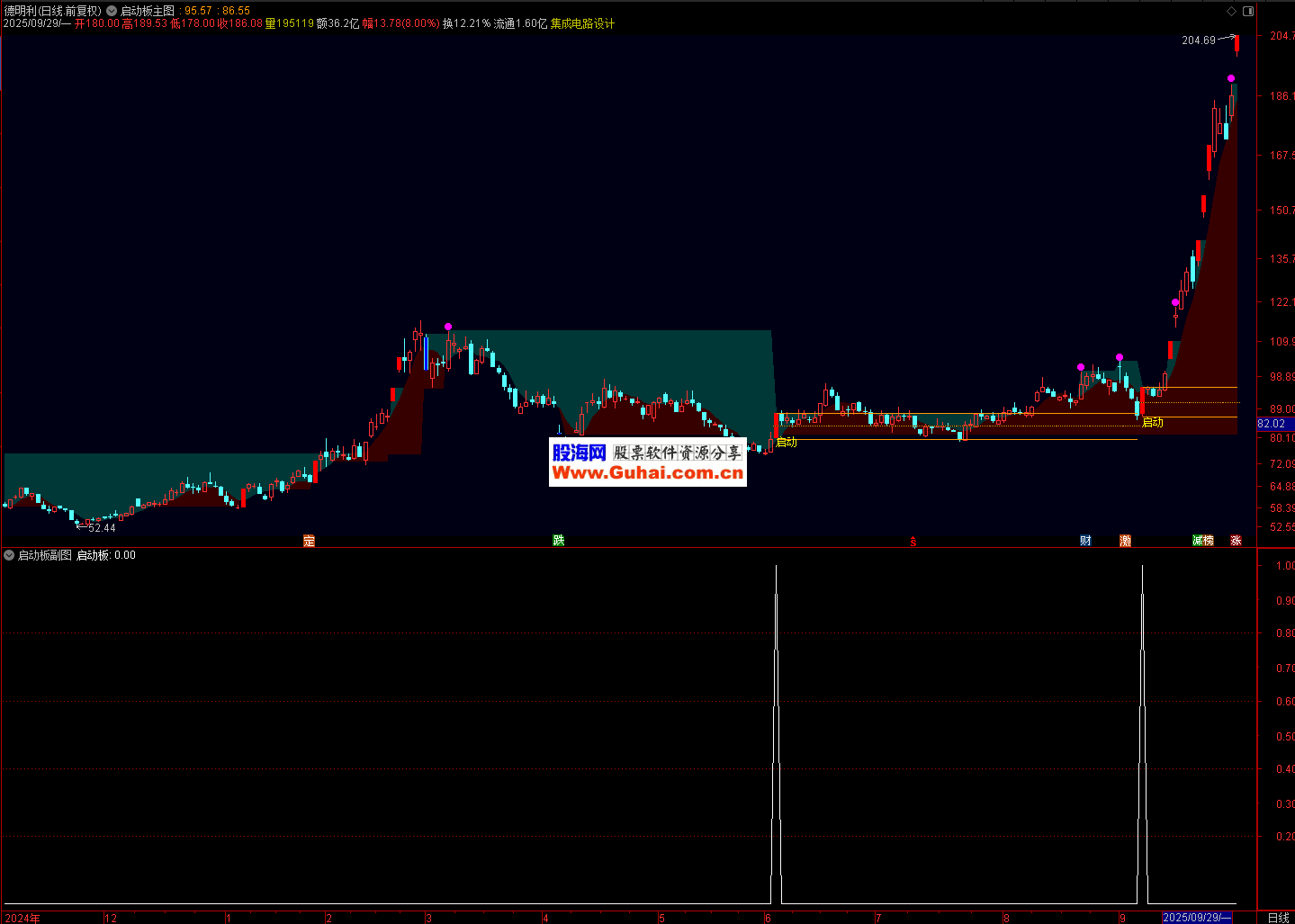Click the magenta dot atop latest candles
Screen dimensions: 1295x924
click(1231, 79)
